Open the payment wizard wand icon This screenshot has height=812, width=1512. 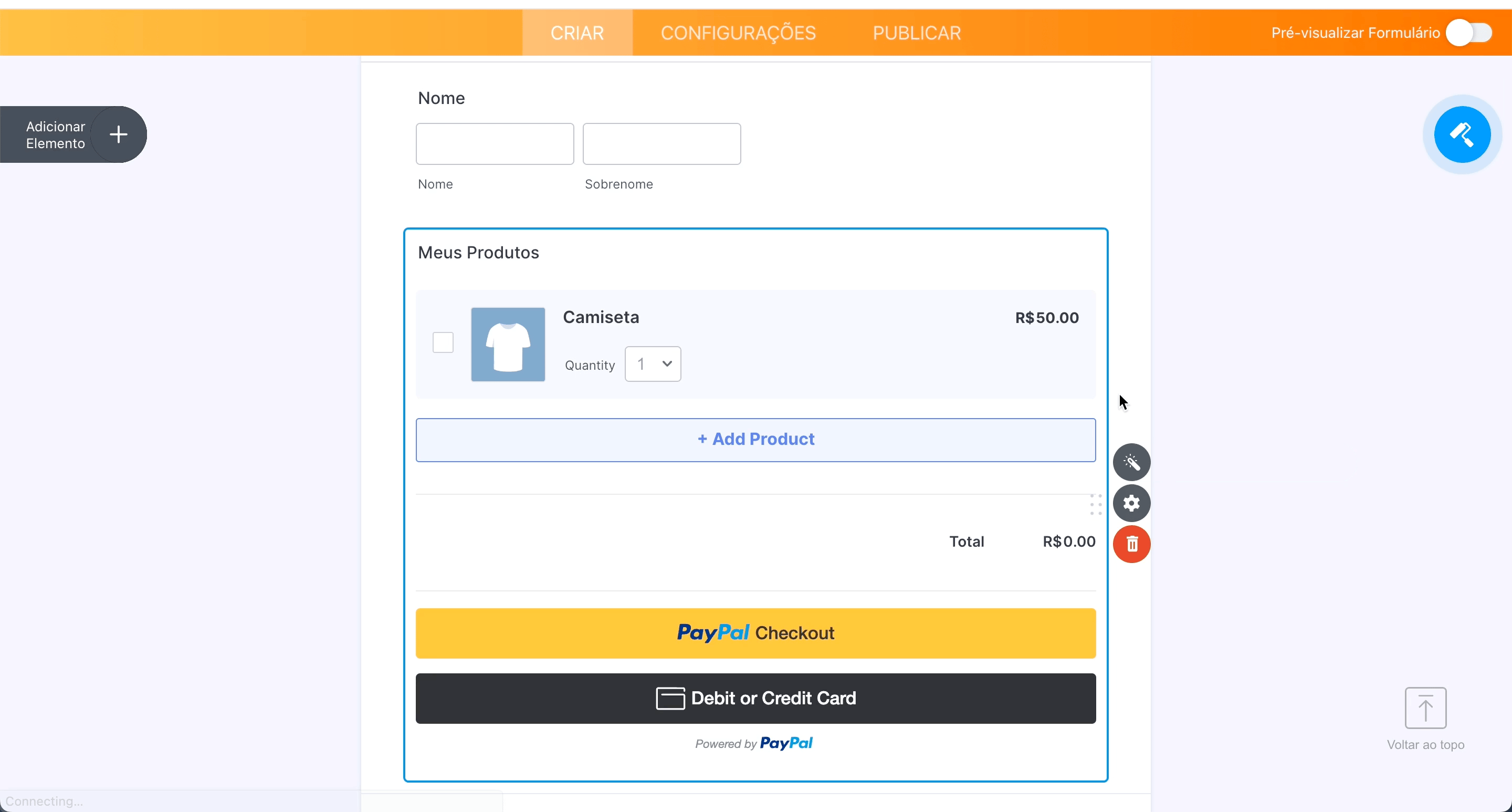pyautogui.click(x=1131, y=462)
